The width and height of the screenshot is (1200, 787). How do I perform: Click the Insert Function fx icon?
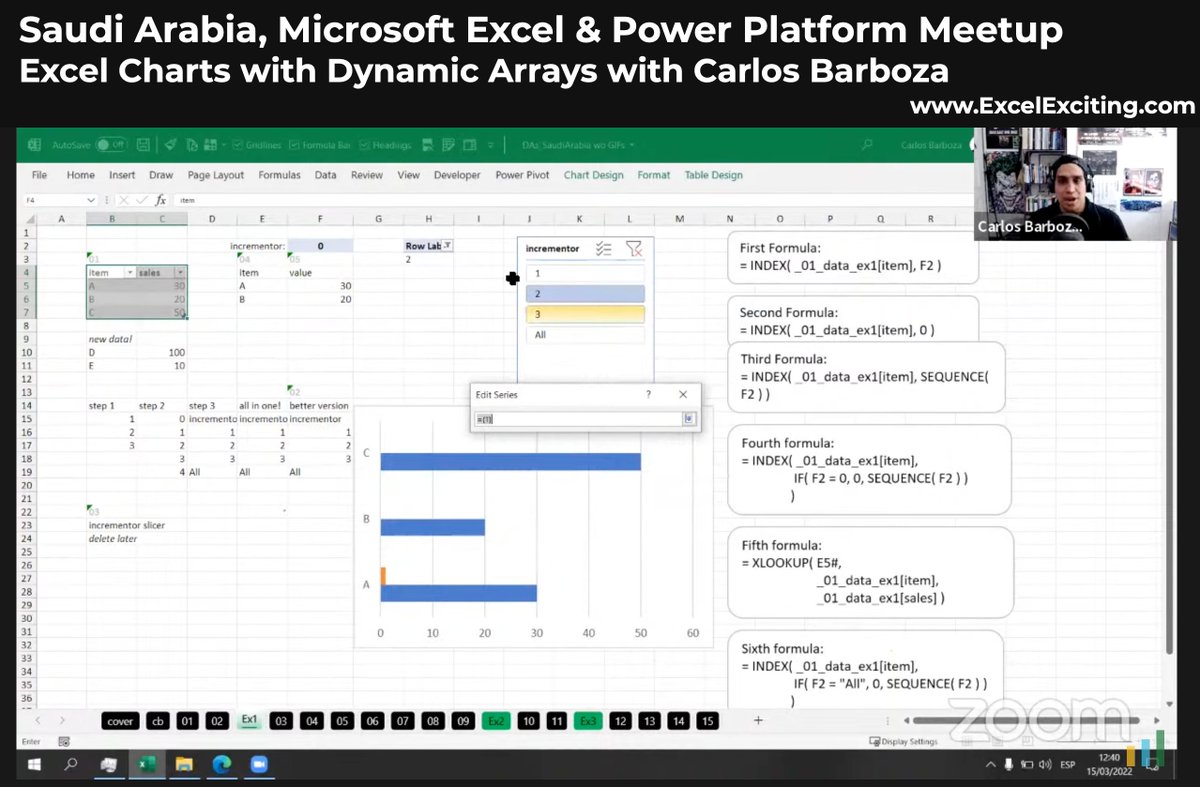160,200
